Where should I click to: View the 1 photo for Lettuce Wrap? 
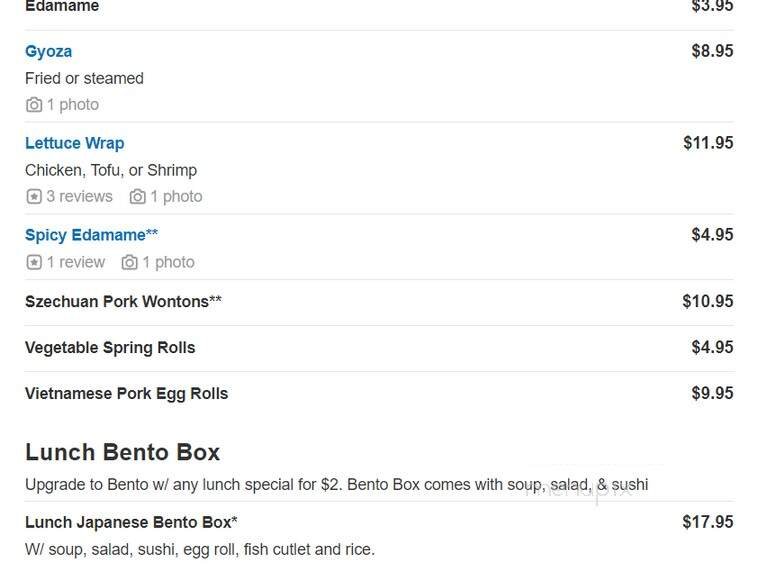tap(176, 197)
